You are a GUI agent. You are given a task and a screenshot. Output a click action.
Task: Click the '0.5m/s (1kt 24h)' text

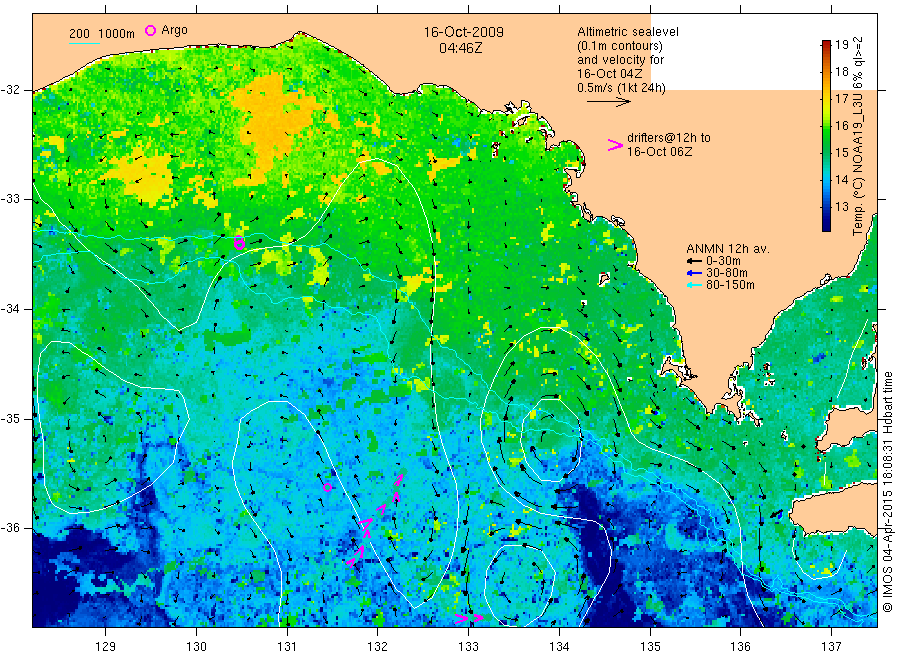622,88
